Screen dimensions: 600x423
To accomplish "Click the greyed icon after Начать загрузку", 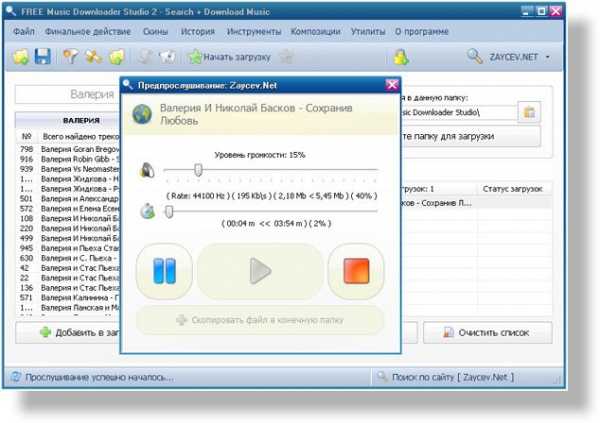I will click(286, 57).
